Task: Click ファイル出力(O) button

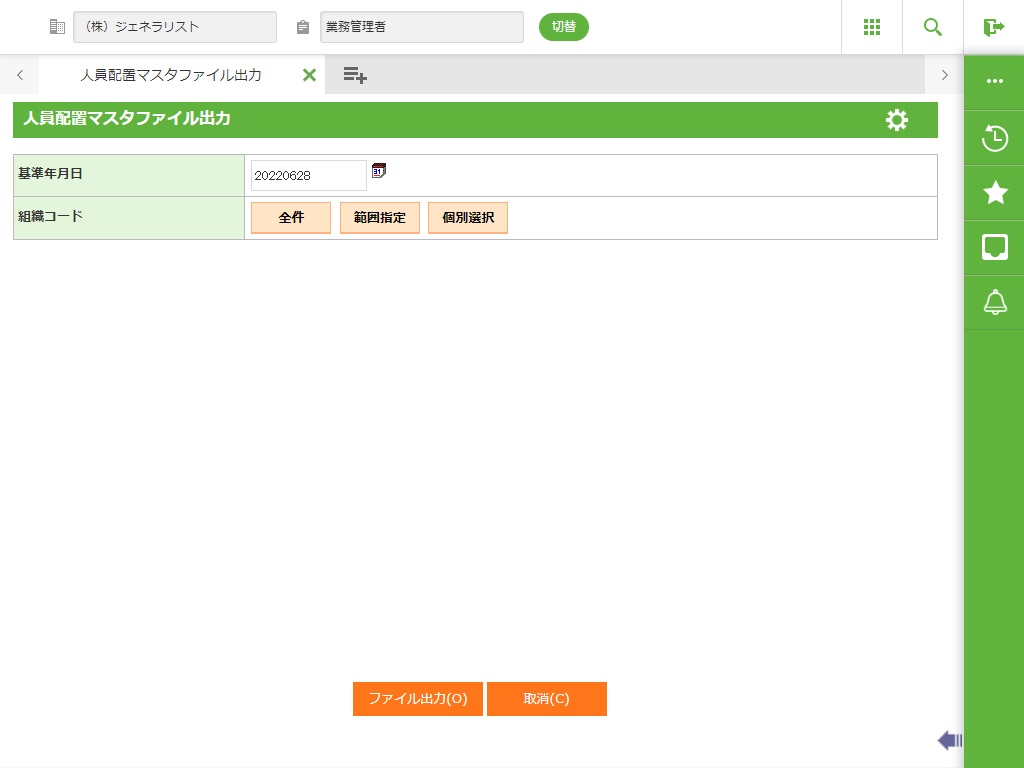Action: (x=418, y=699)
